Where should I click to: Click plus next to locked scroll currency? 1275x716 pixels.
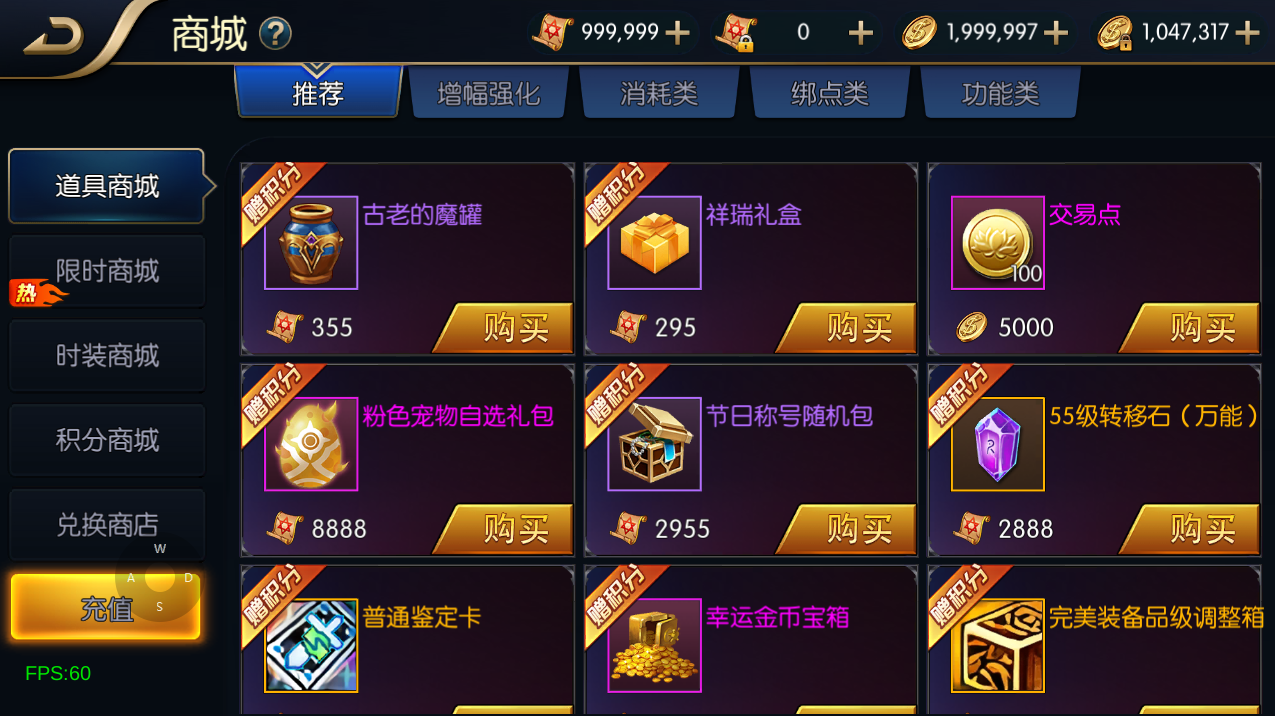pos(861,33)
